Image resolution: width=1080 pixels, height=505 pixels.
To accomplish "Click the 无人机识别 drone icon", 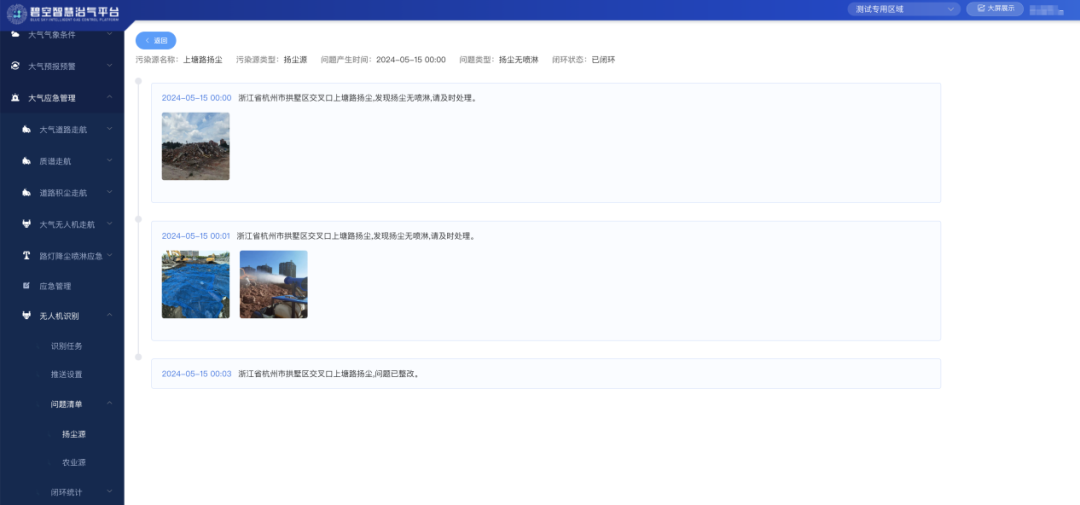I will click(27, 316).
